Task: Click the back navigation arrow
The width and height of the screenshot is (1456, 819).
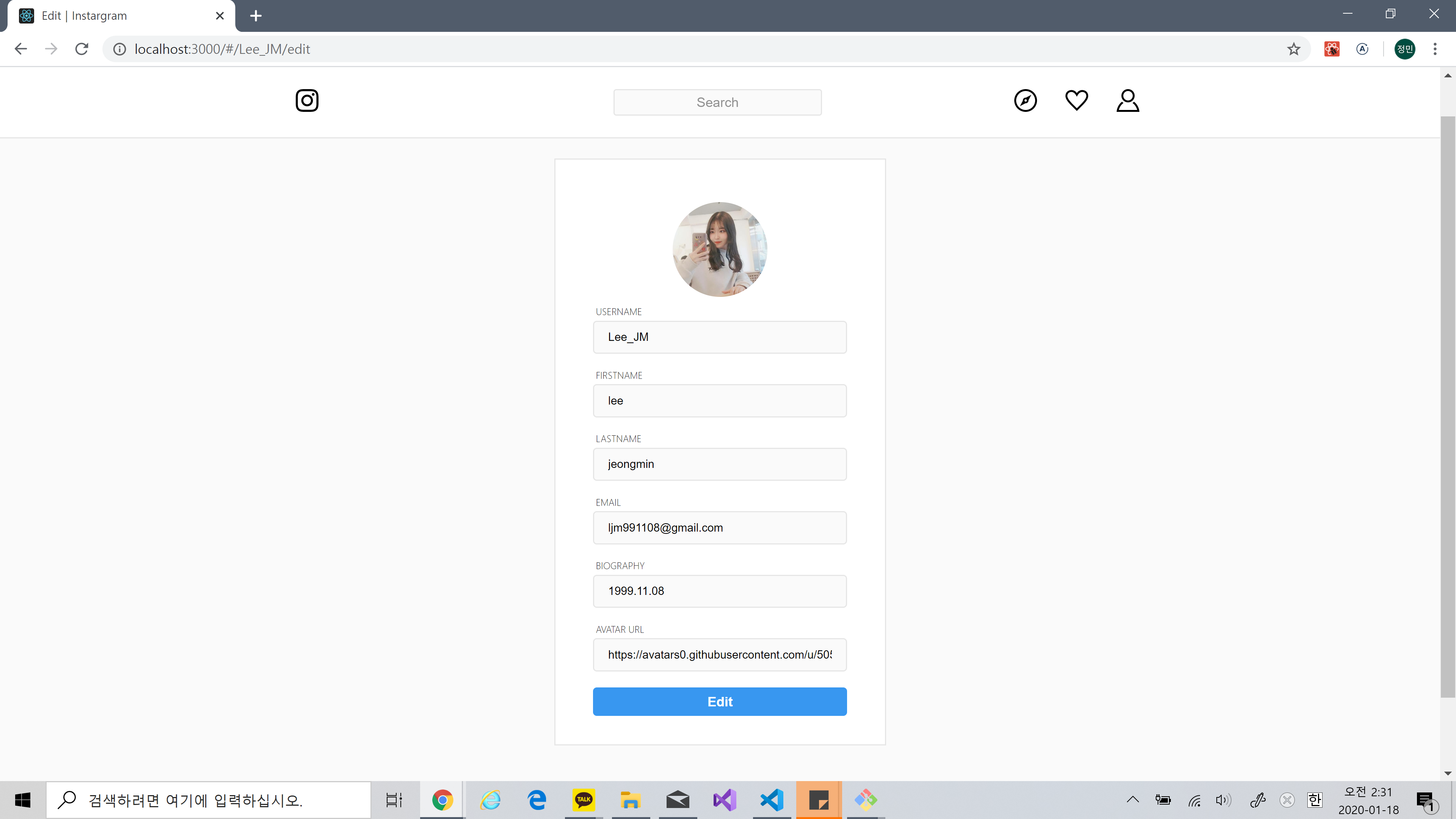Action: click(21, 49)
